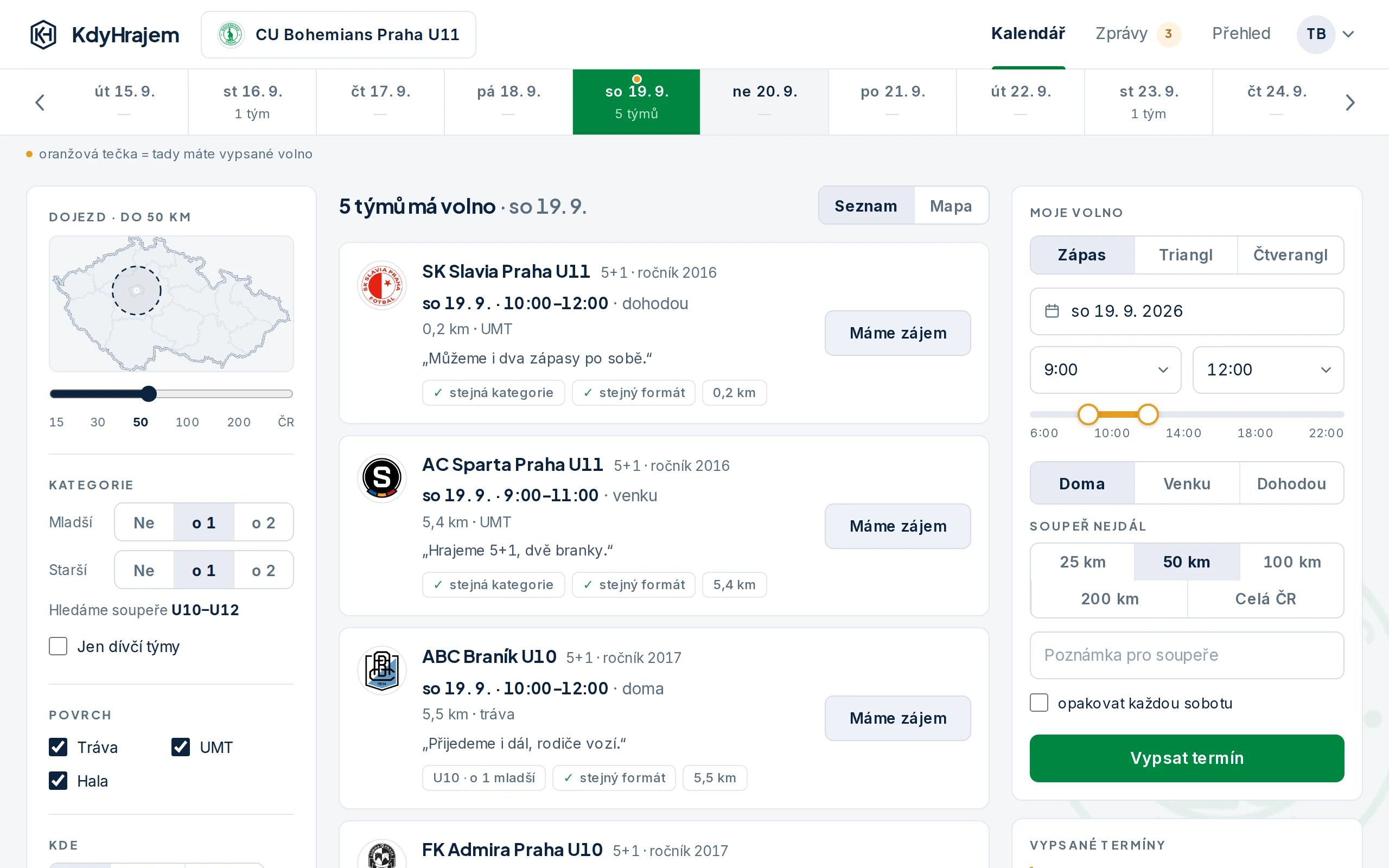Screen dimensions: 1389x868
Task: Set Starší category to o 1
Action: (x=204, y=570)
